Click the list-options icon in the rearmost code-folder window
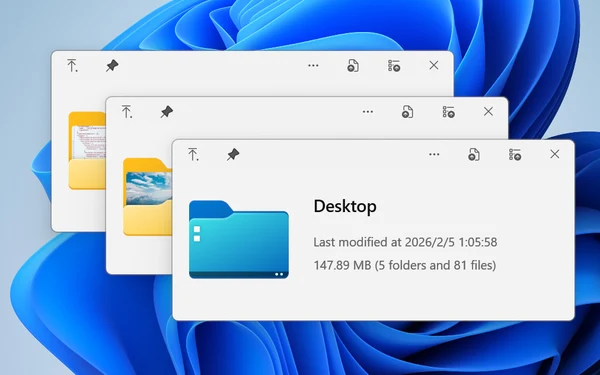 pyautogui.click(x=394, y=65)
